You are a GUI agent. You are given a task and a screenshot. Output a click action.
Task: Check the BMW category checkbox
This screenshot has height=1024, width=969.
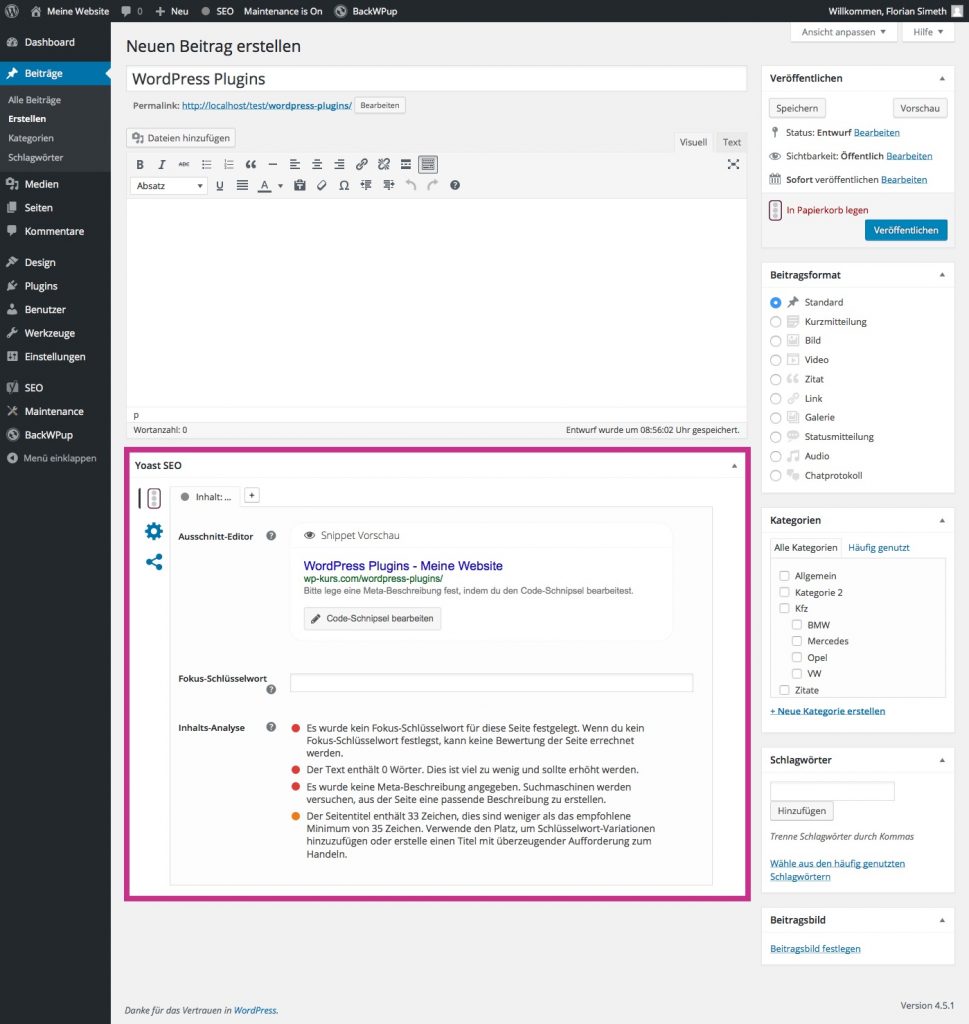pyautogui.click(x=796, y=624)
